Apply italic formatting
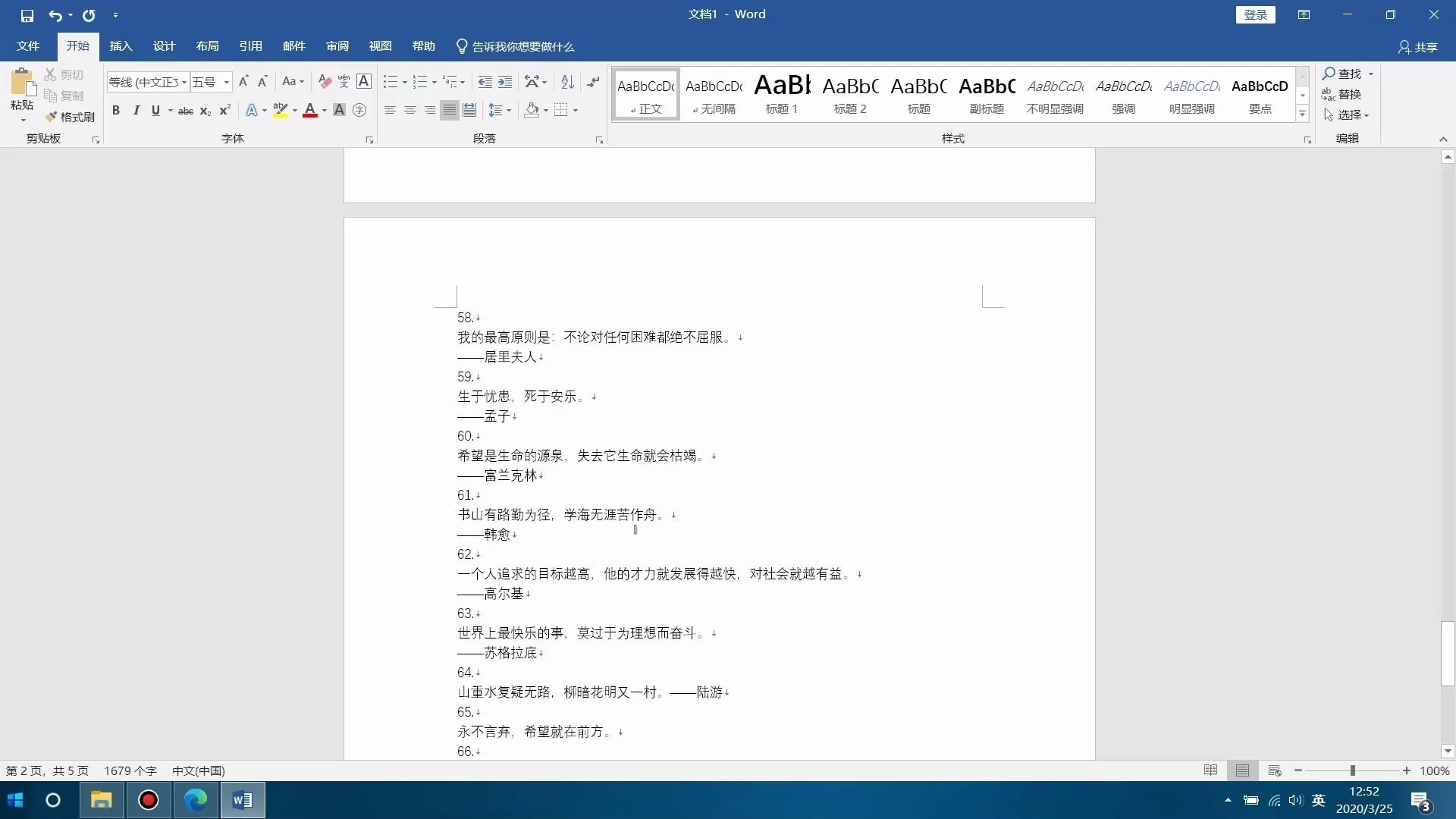1456x819 pixels. tap(136, 111)
